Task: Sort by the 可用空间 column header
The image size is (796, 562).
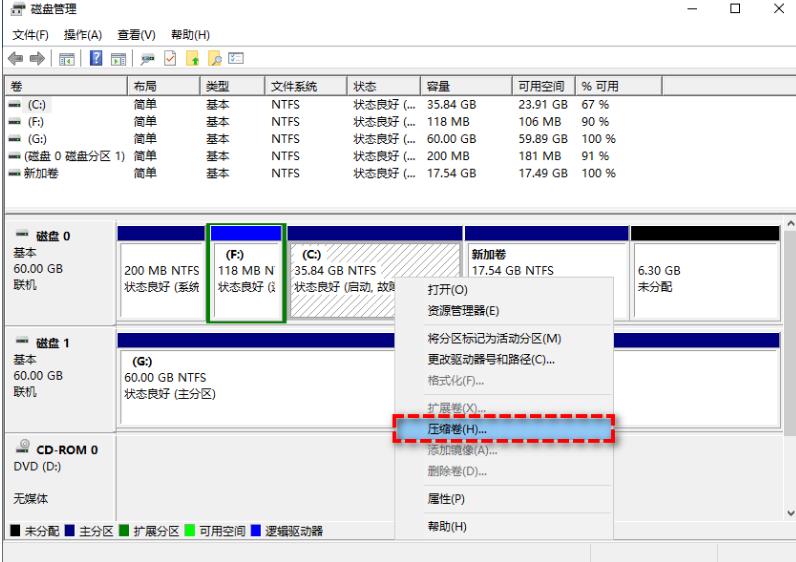Action: pyautogui.click(x=544, y=86)
